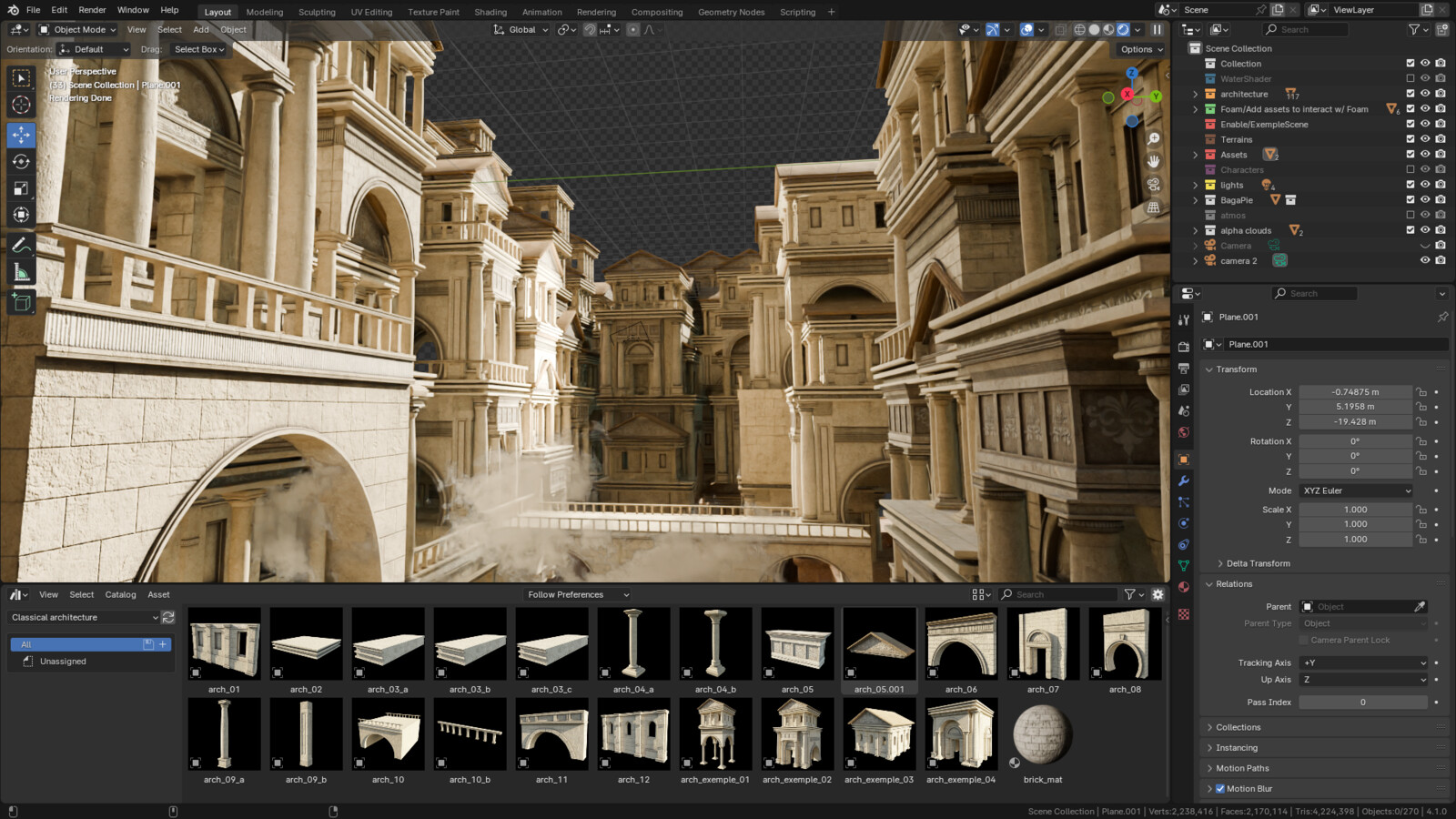Viewport: 1456px width, 819px height.
Task: Open the Modifier properties wrench tab
Action: point(1184,482)
